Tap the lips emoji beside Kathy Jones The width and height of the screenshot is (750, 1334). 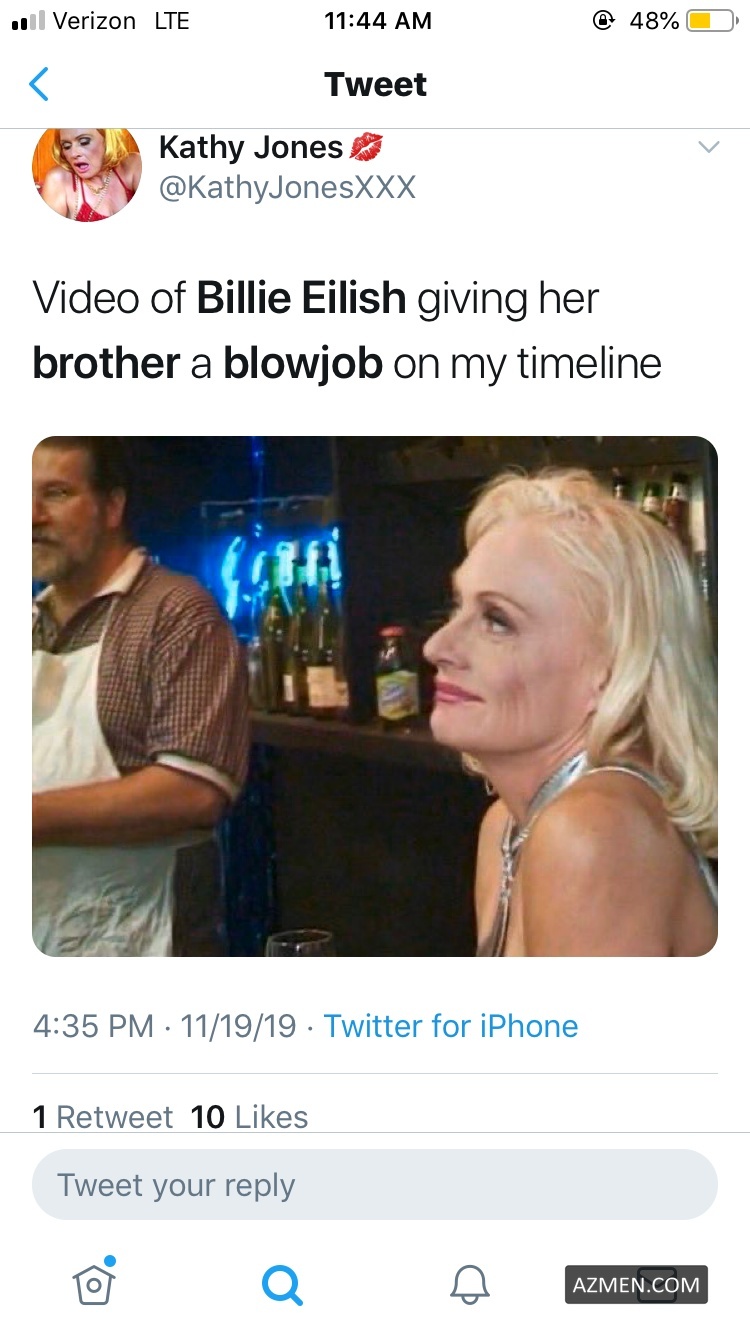(x=366, y=149)
